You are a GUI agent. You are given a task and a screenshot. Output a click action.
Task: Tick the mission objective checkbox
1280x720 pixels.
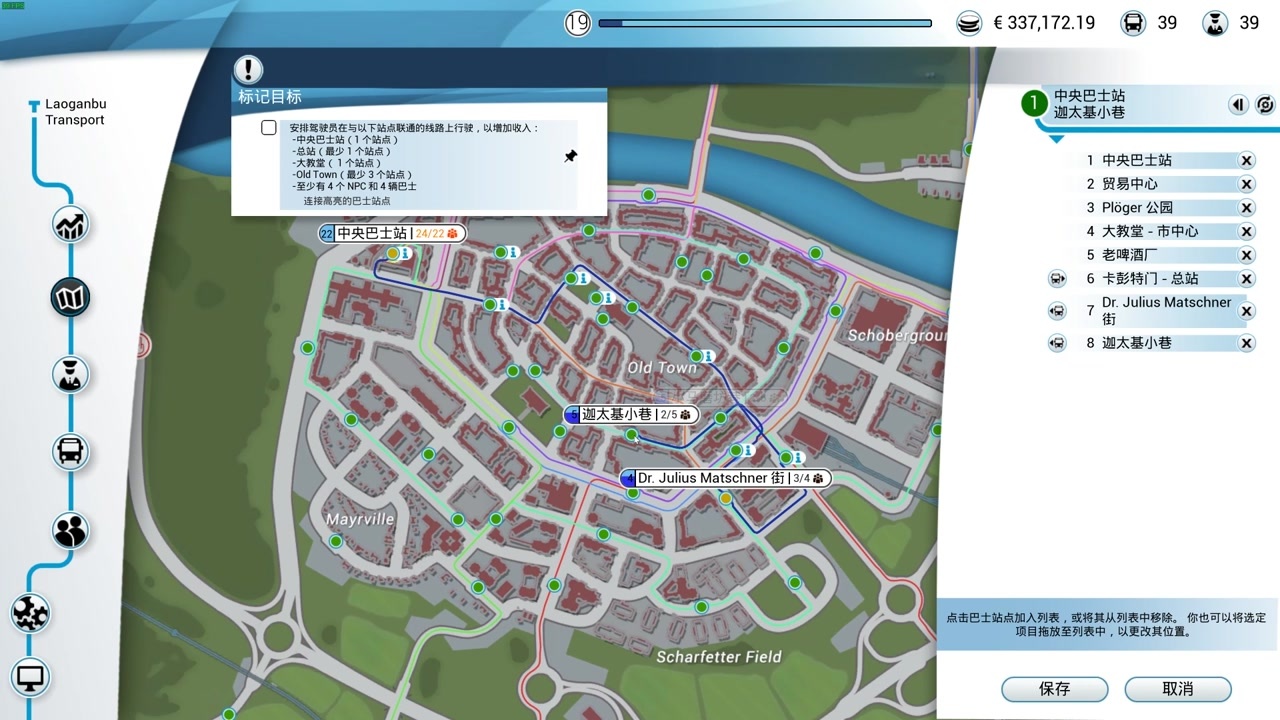tap(268, 127)
